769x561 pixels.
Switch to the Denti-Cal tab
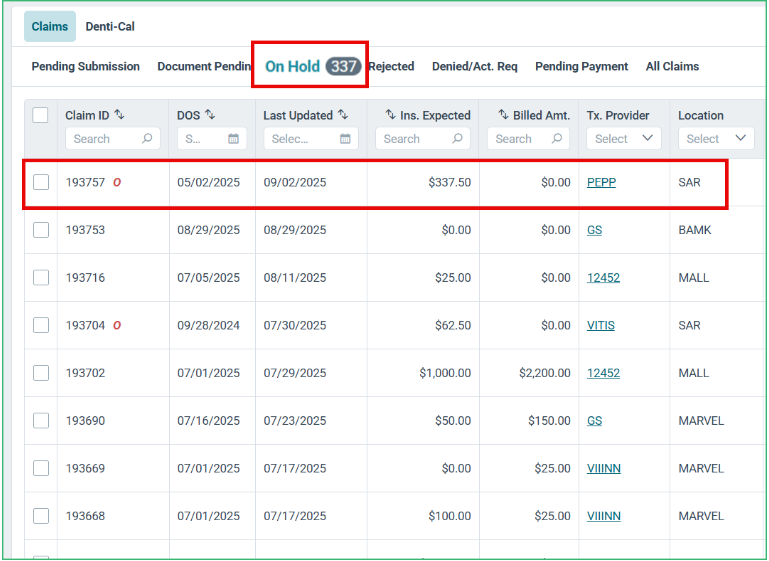(110, 26)
